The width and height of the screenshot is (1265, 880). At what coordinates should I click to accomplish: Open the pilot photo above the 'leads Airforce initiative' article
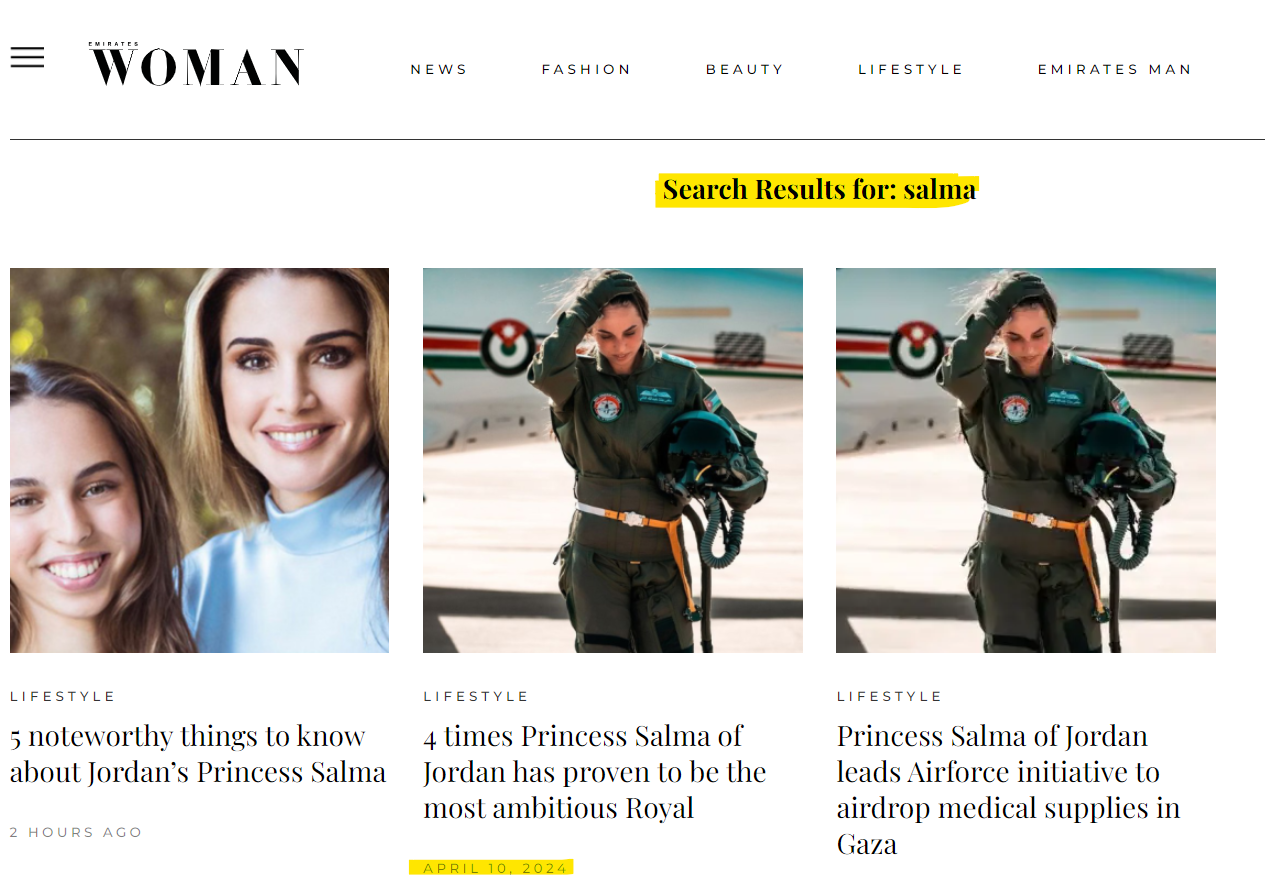pos(1026,460)
